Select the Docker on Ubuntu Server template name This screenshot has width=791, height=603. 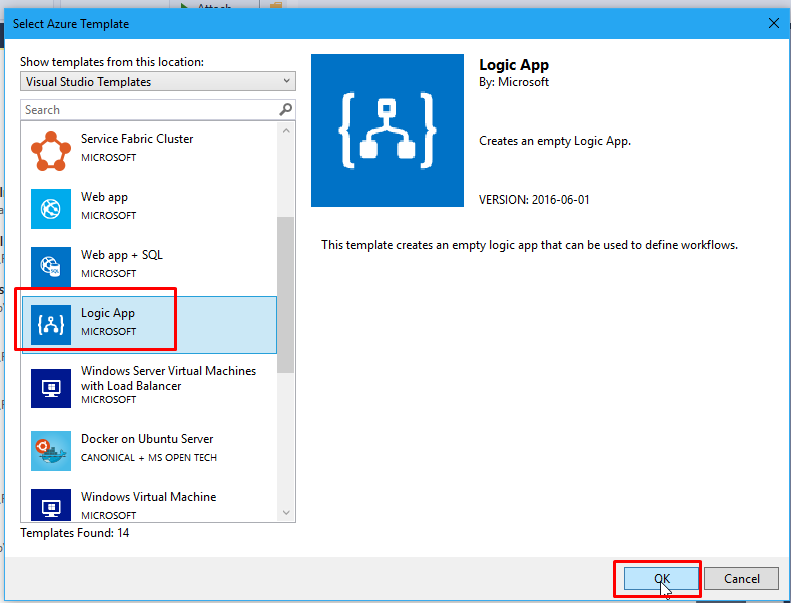pyautogui.click(x=147, y=438)
